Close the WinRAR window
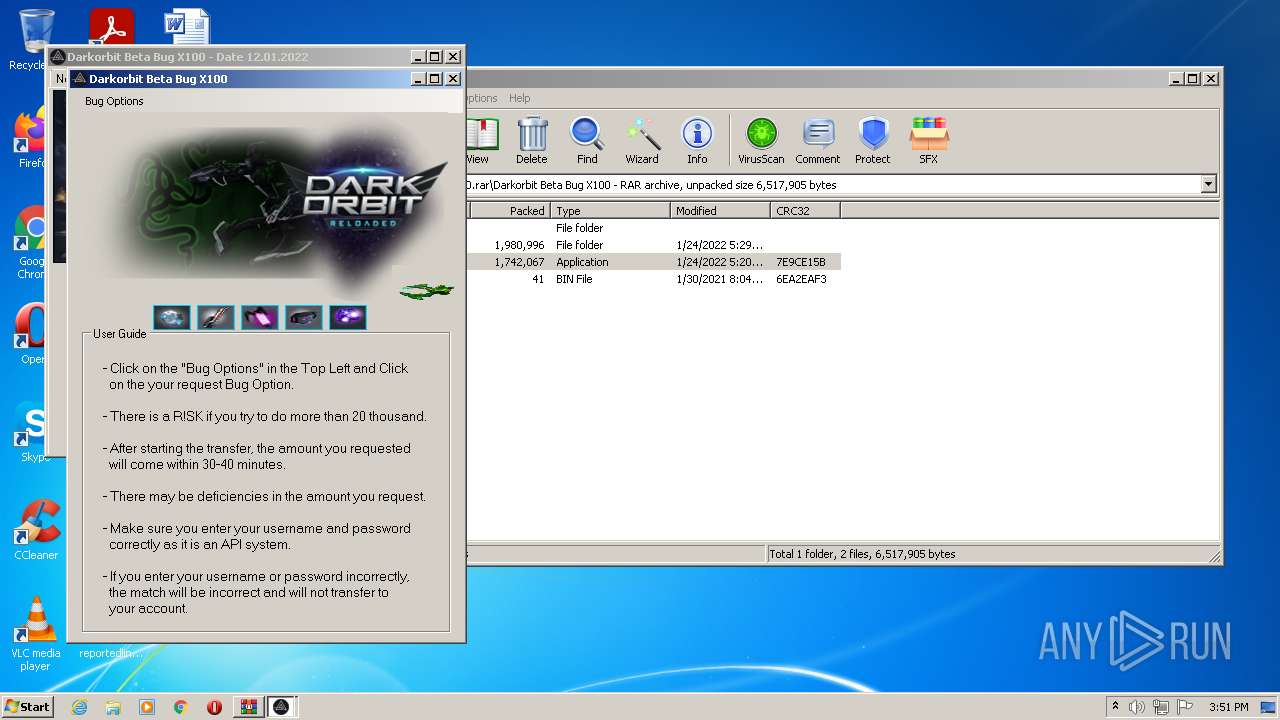 pyautogui.click(x=1211, y=79)
